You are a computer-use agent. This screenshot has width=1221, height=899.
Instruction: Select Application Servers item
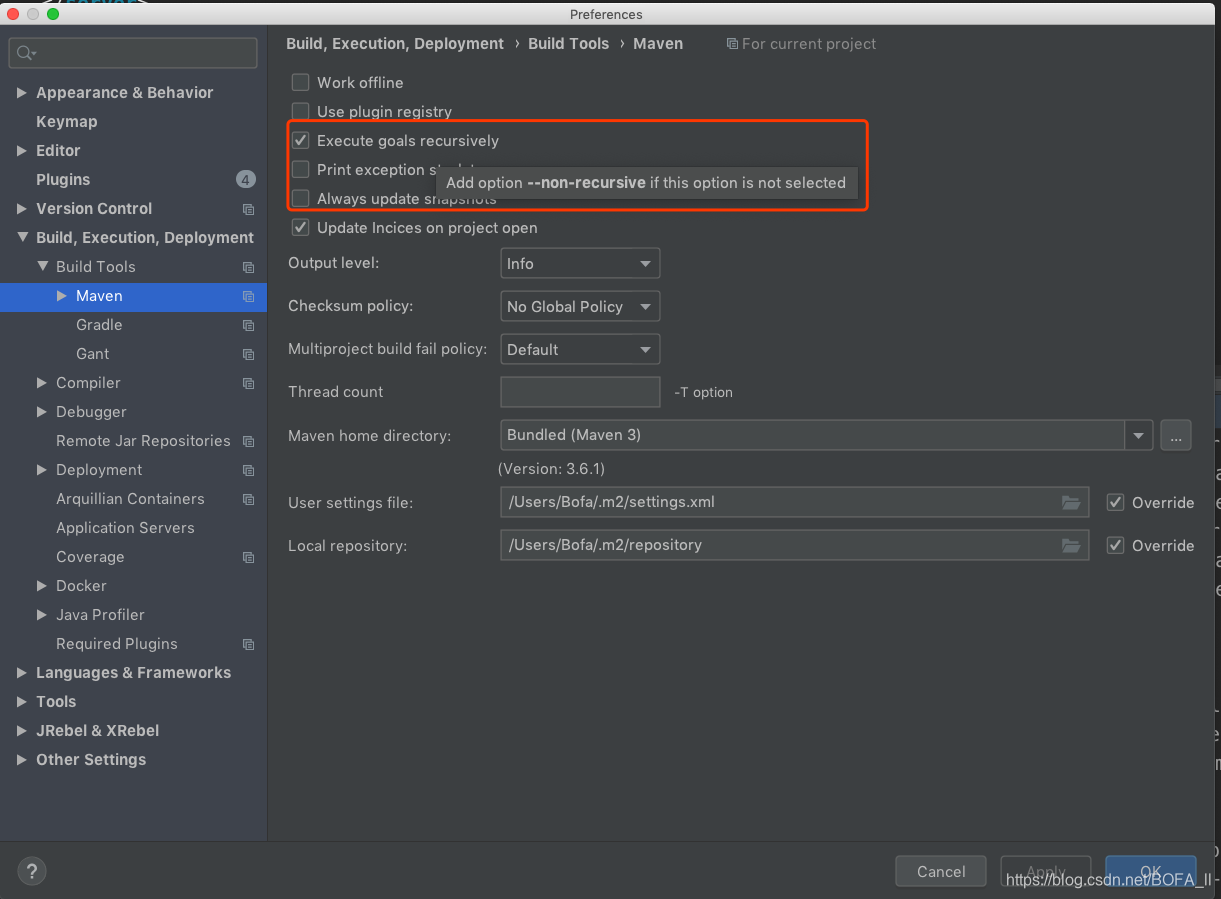125,528
